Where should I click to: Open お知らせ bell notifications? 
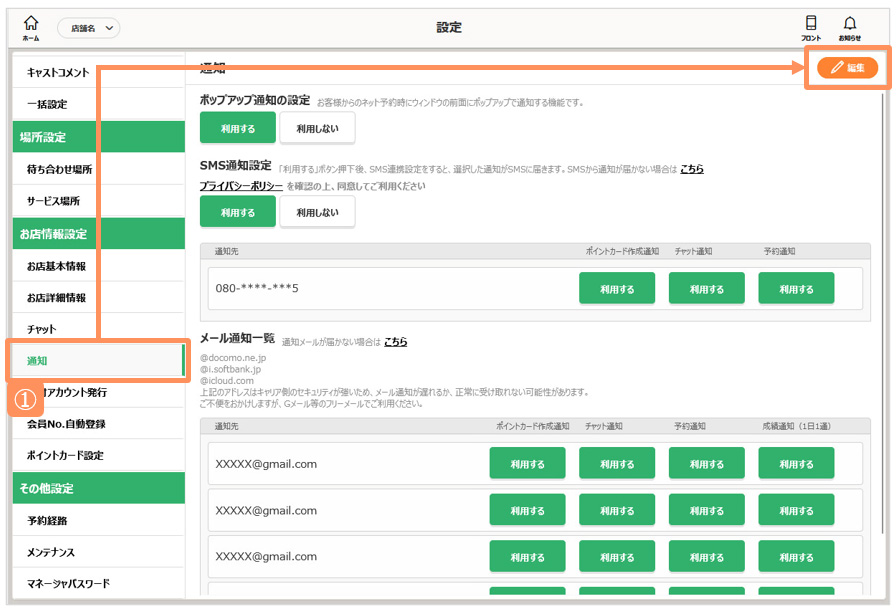[850, 27]
